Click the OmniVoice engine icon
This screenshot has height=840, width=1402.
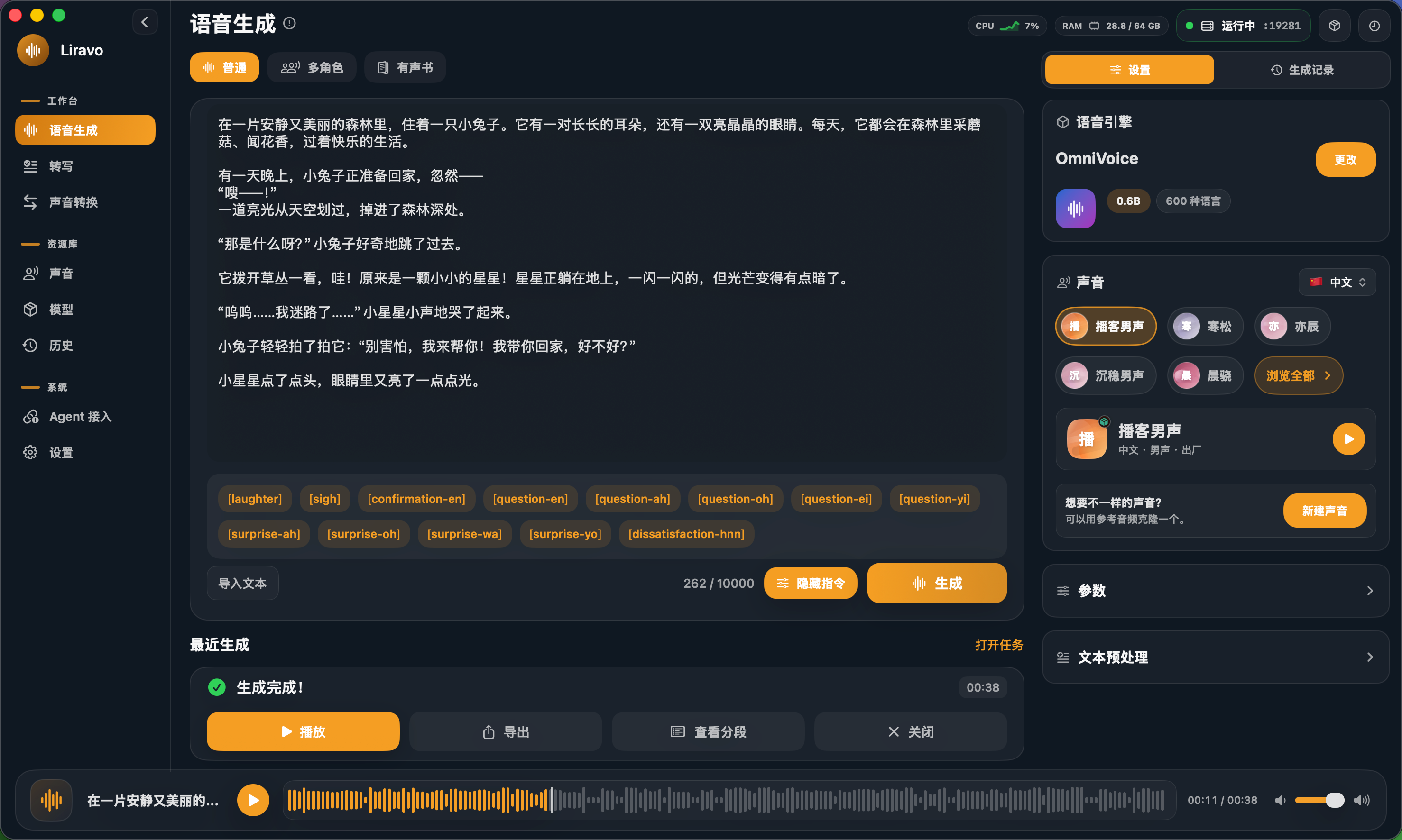(x=1075, y=208)
